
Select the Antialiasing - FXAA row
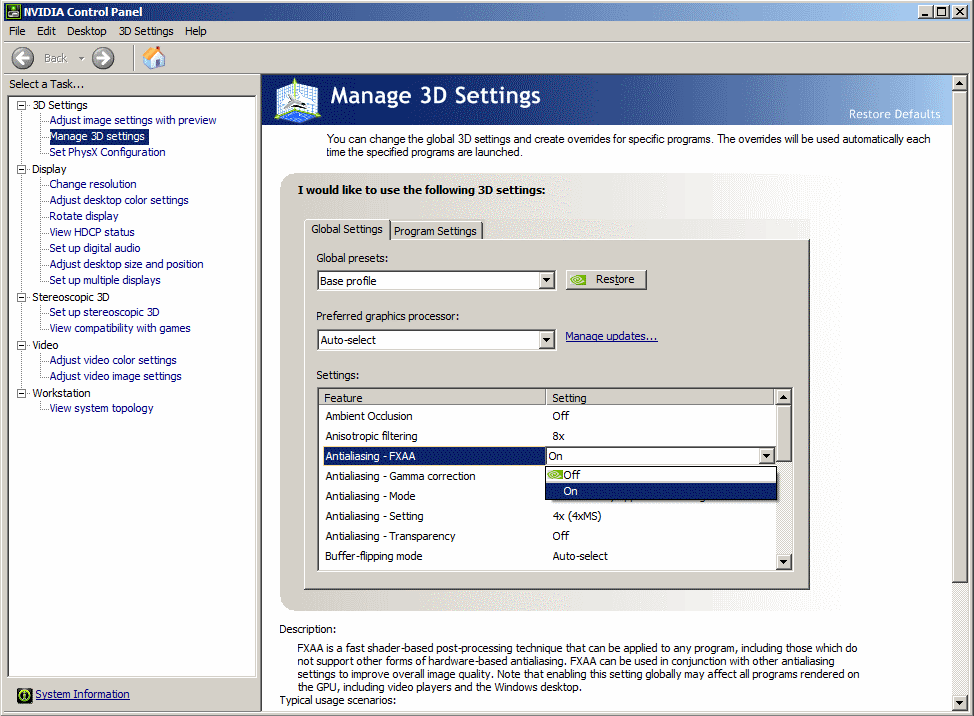coord(434,456)
